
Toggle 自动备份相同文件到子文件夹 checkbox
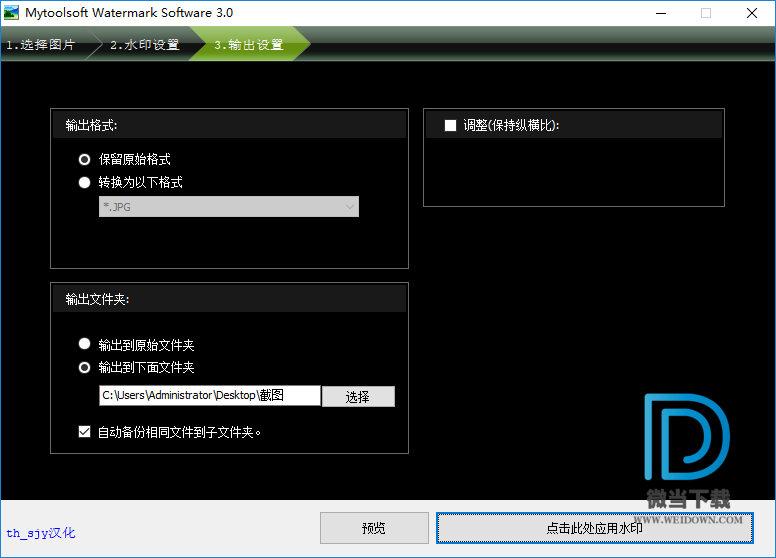coord(85,432)
